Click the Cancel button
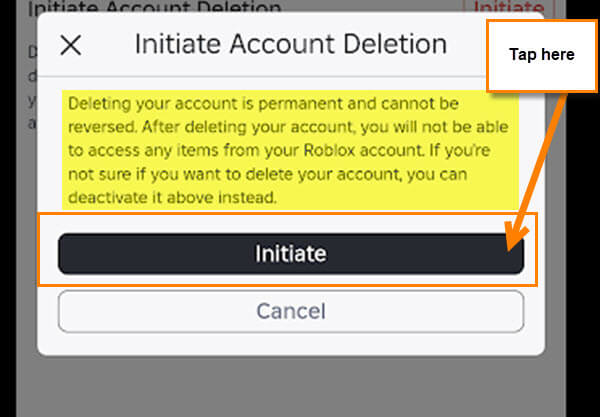600x417 pixels. click(290, 311)
